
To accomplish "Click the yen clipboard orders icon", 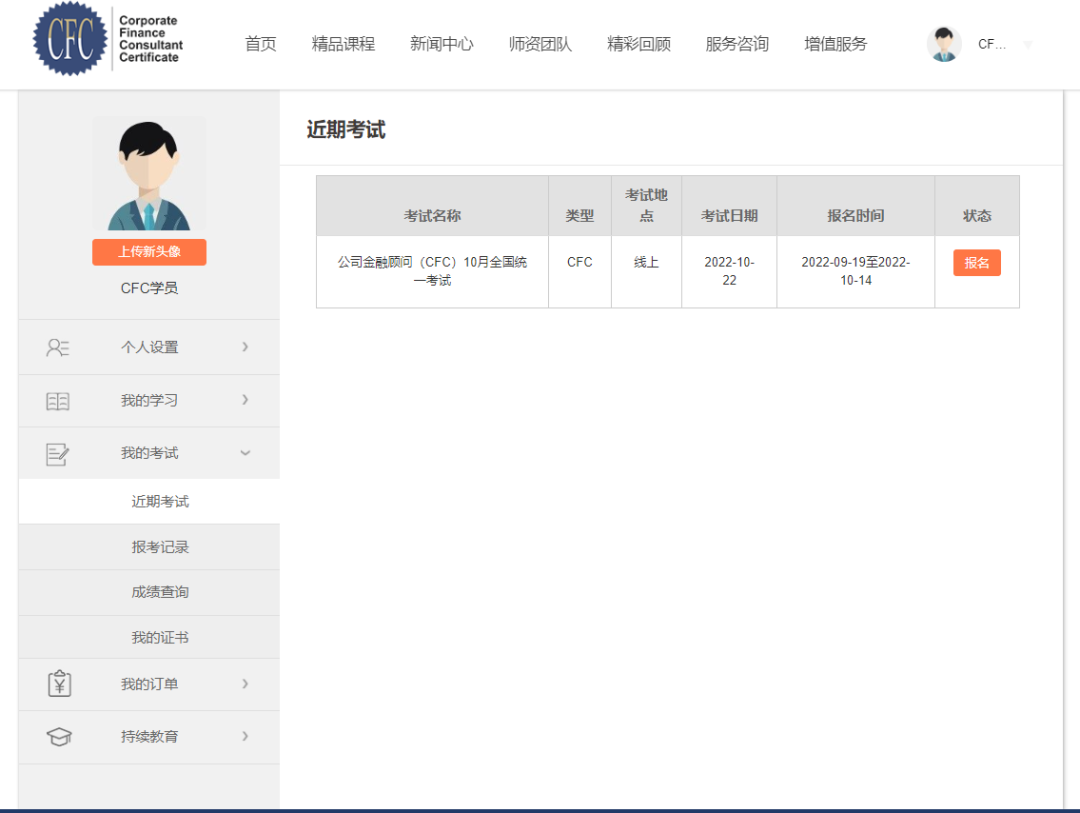I will (x=59, y=683).
